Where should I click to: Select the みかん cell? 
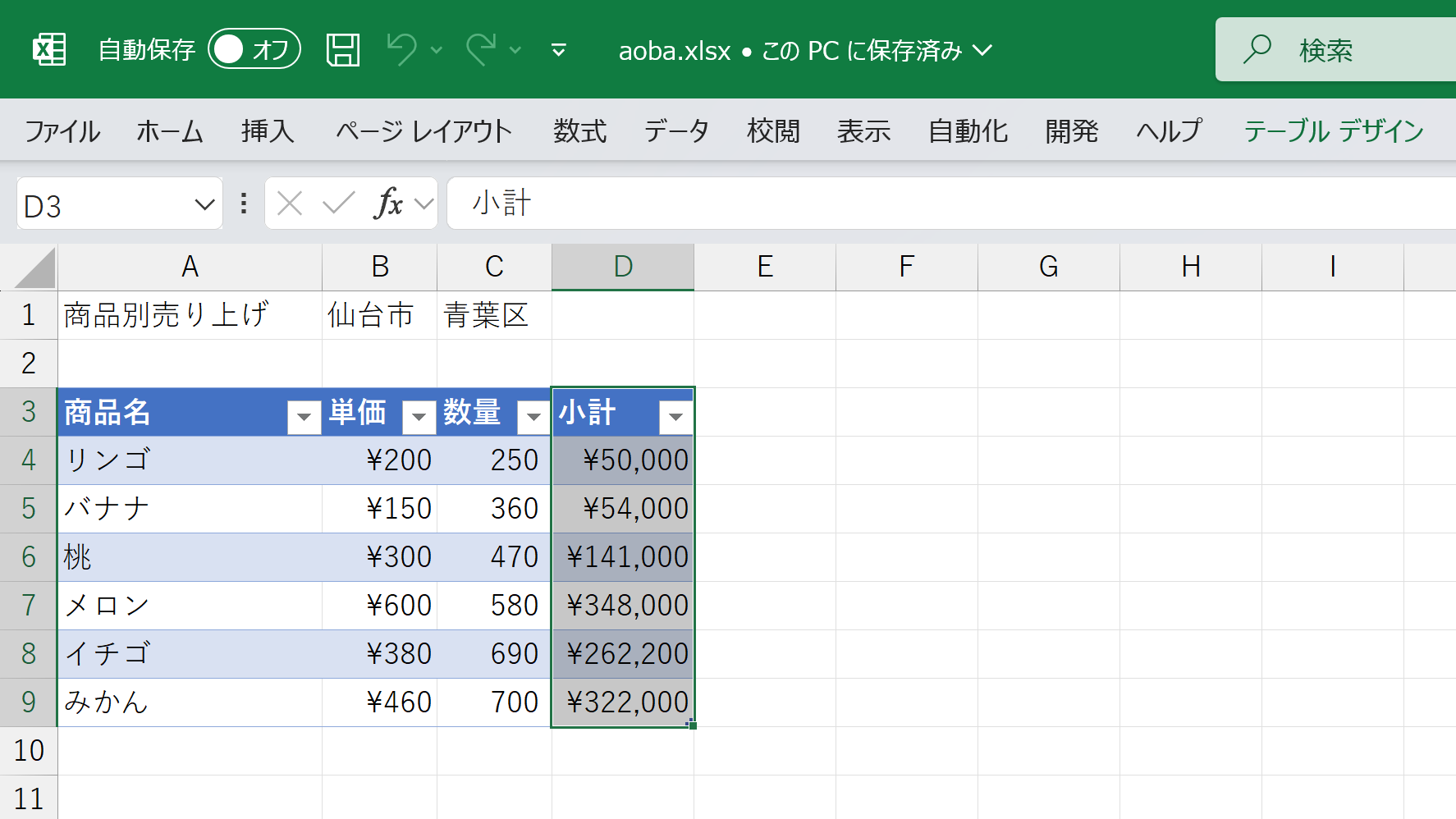click(190, 702)
